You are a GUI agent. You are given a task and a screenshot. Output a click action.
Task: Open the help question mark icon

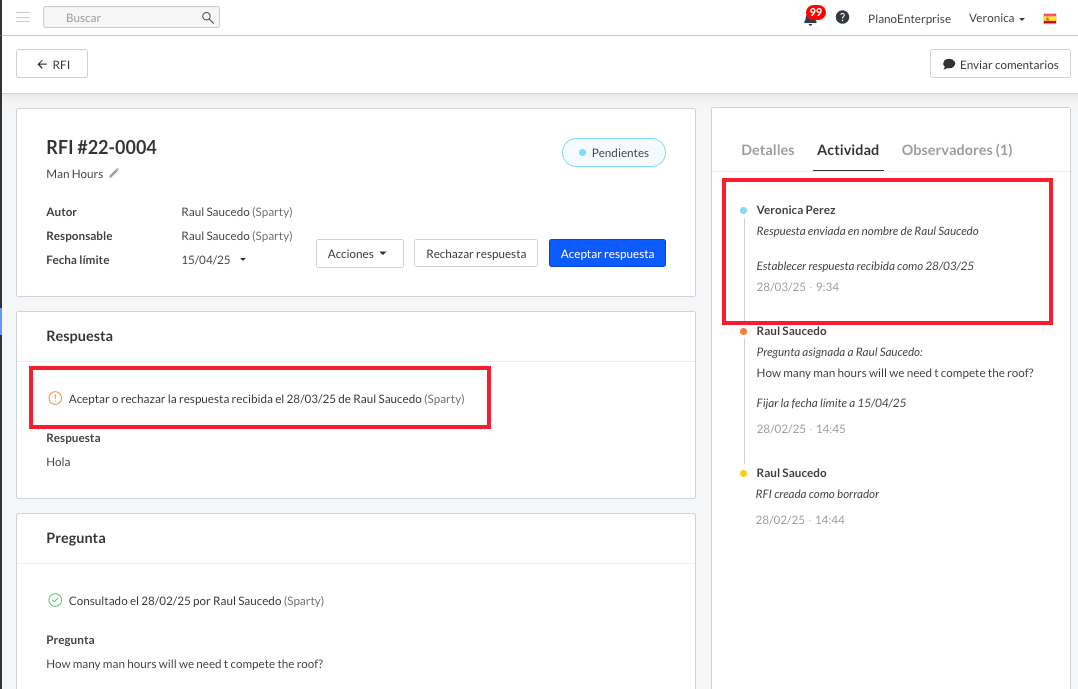tap(842, 18)
